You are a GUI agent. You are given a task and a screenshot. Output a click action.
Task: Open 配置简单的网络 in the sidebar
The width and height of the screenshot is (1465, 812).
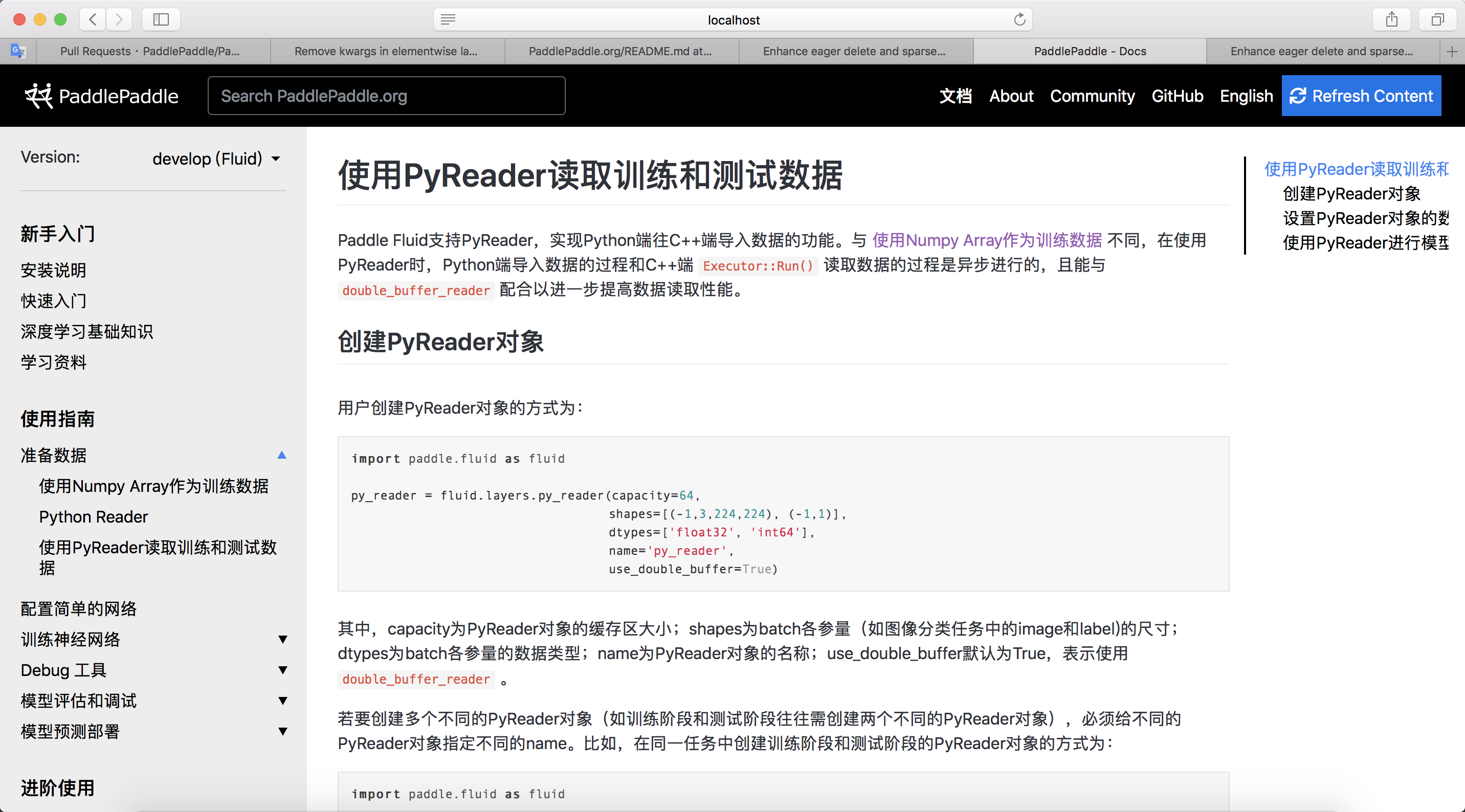point(78,609)
